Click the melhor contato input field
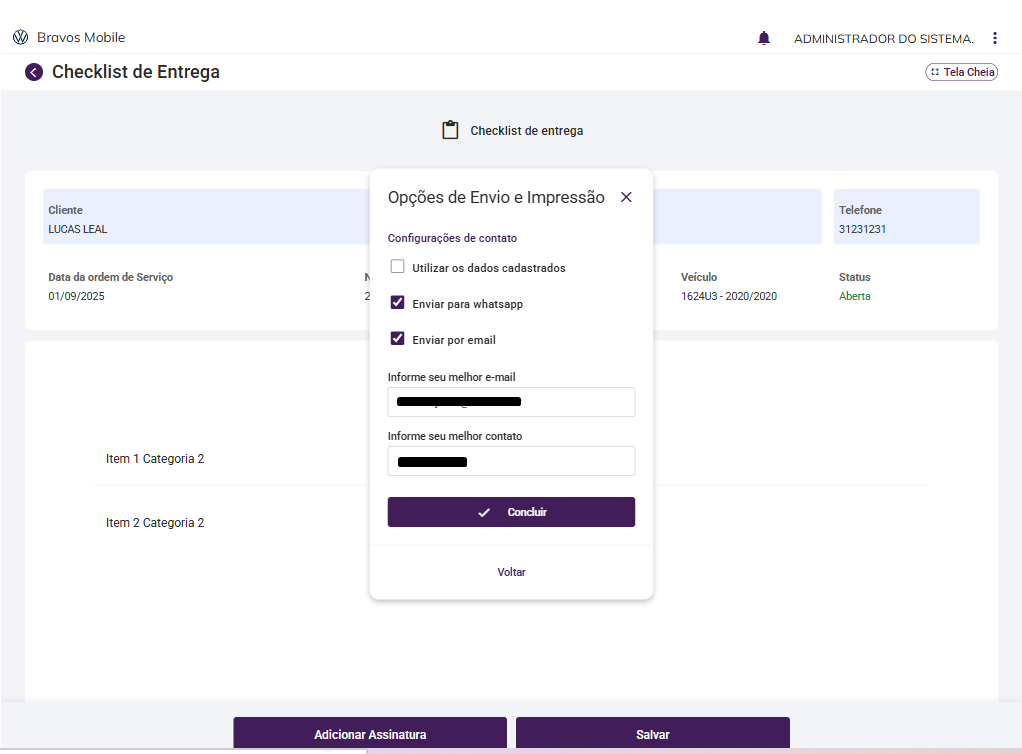This screenshot has width=1022, height=754. click(x=511, y=461)
